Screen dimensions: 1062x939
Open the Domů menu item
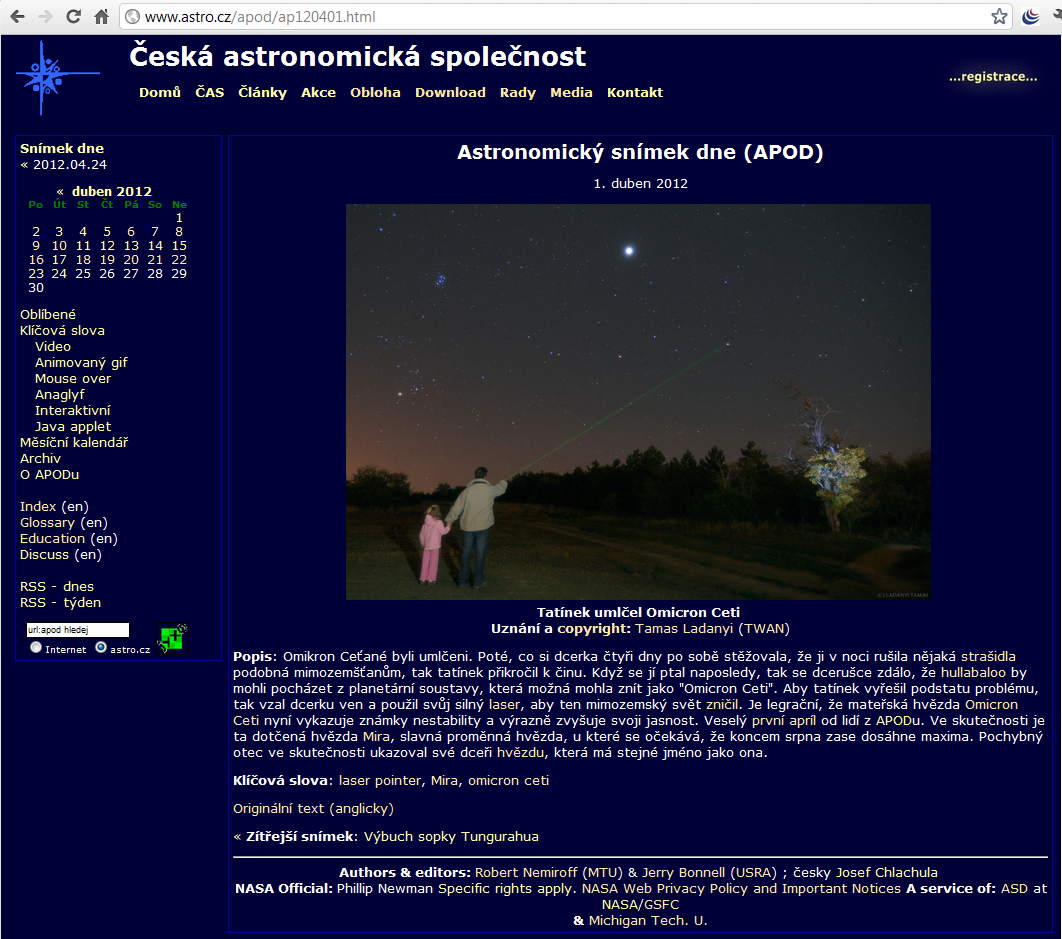(160, 92)
